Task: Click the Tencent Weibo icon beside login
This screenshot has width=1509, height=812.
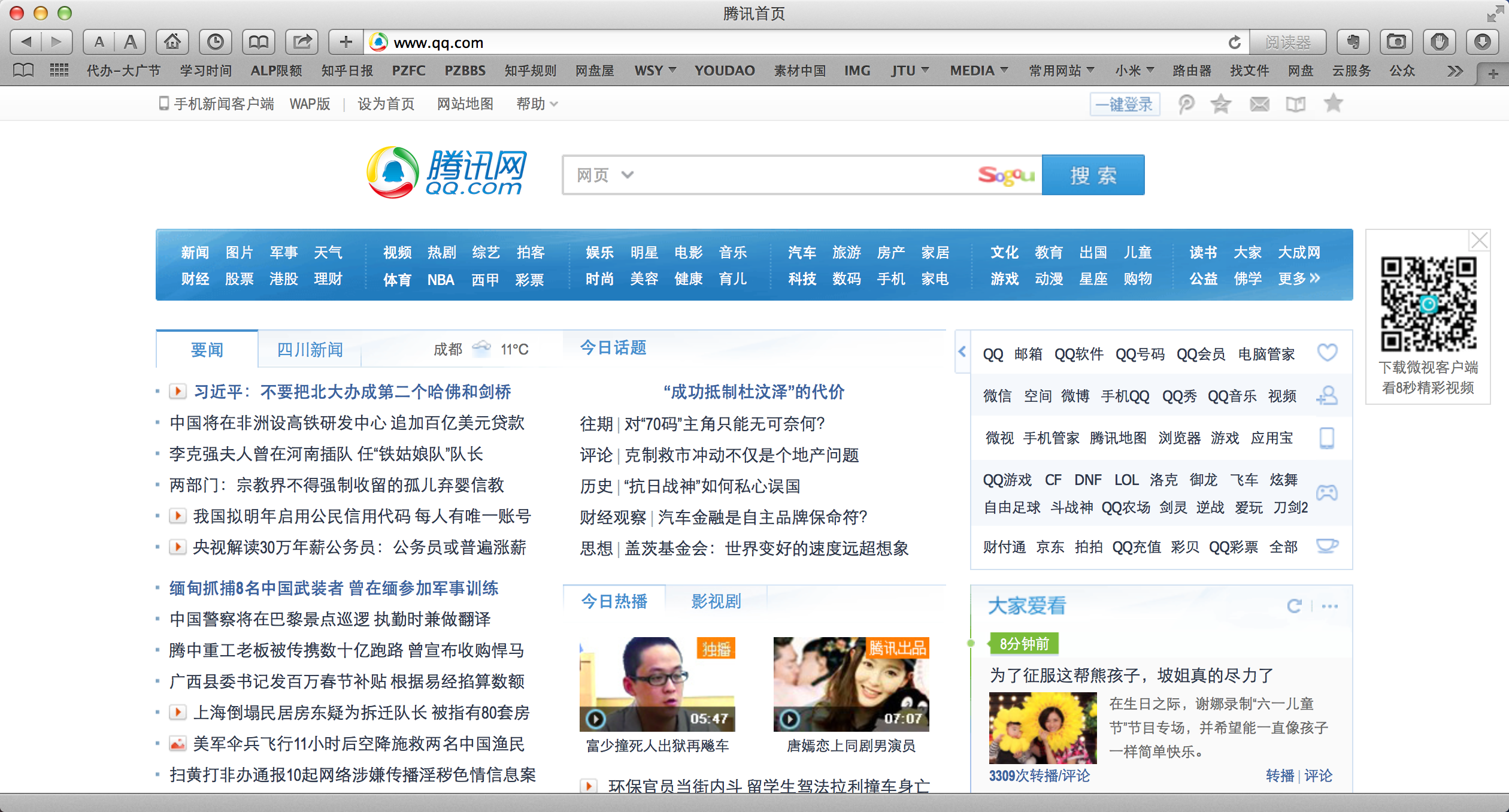Action: click(x=1186, y=104)
